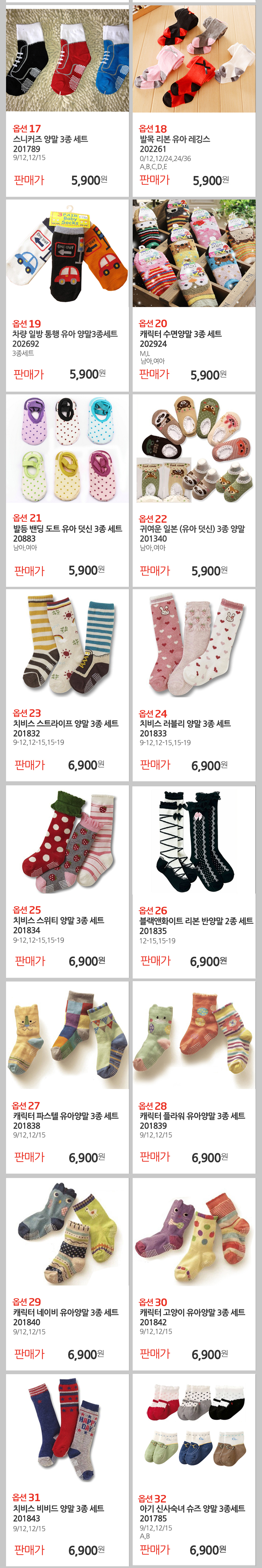262x1568 pixels.
Task: Select product code 202261 under option 18
Action: (x=153, y=149)
